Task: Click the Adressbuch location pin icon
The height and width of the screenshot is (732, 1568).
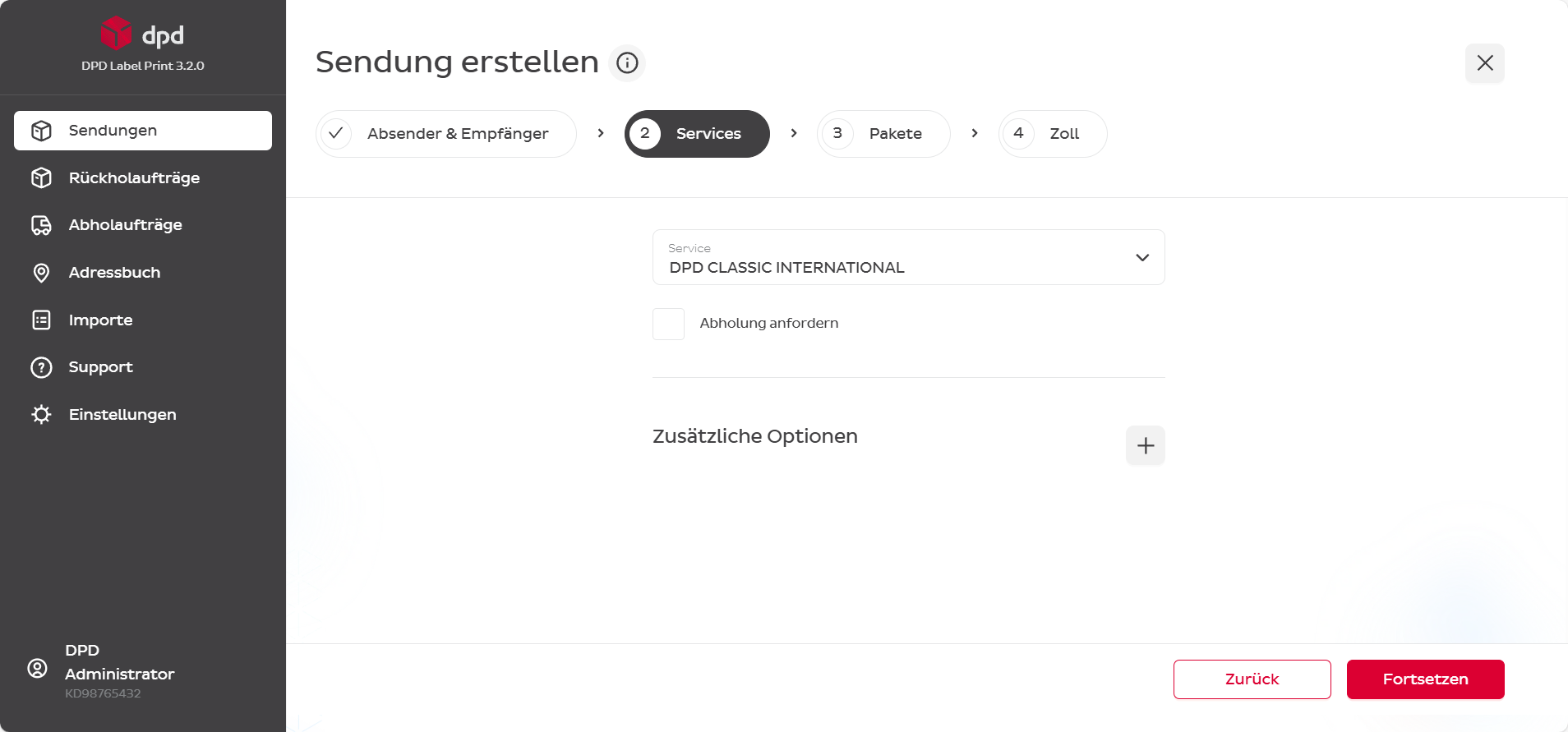Action: [41, 273]
